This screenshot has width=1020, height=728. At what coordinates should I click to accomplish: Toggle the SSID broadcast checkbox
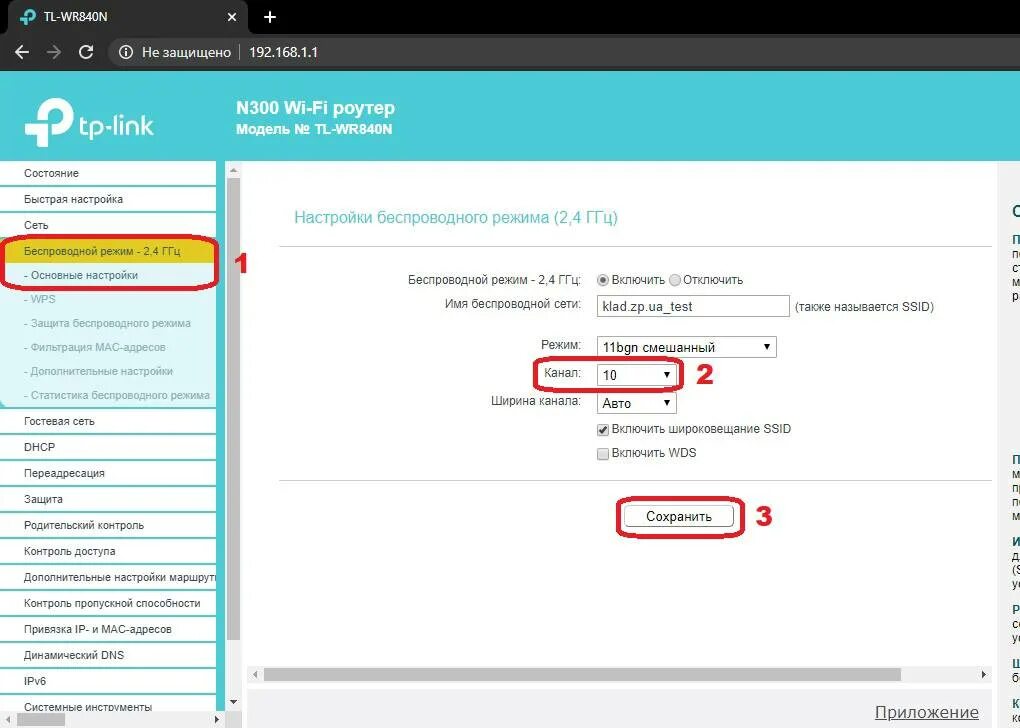coord(602,429)
